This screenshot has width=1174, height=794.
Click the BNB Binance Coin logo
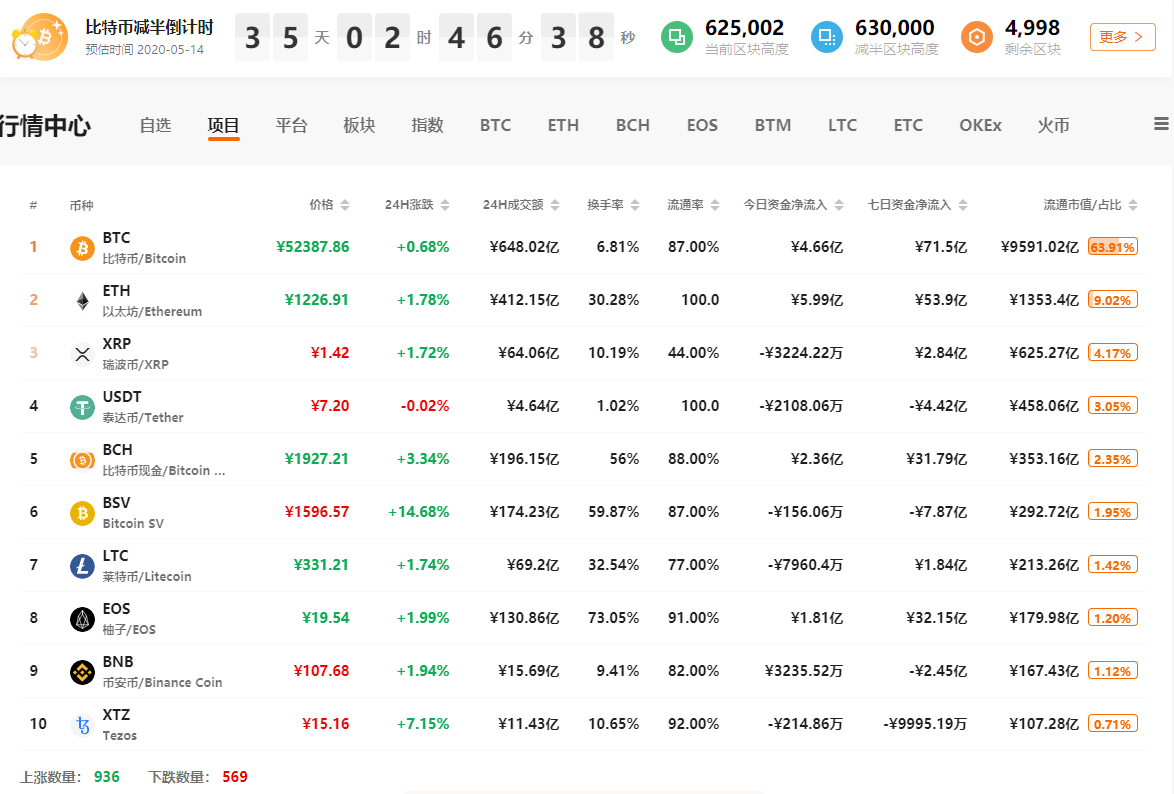tap(82, 673)
